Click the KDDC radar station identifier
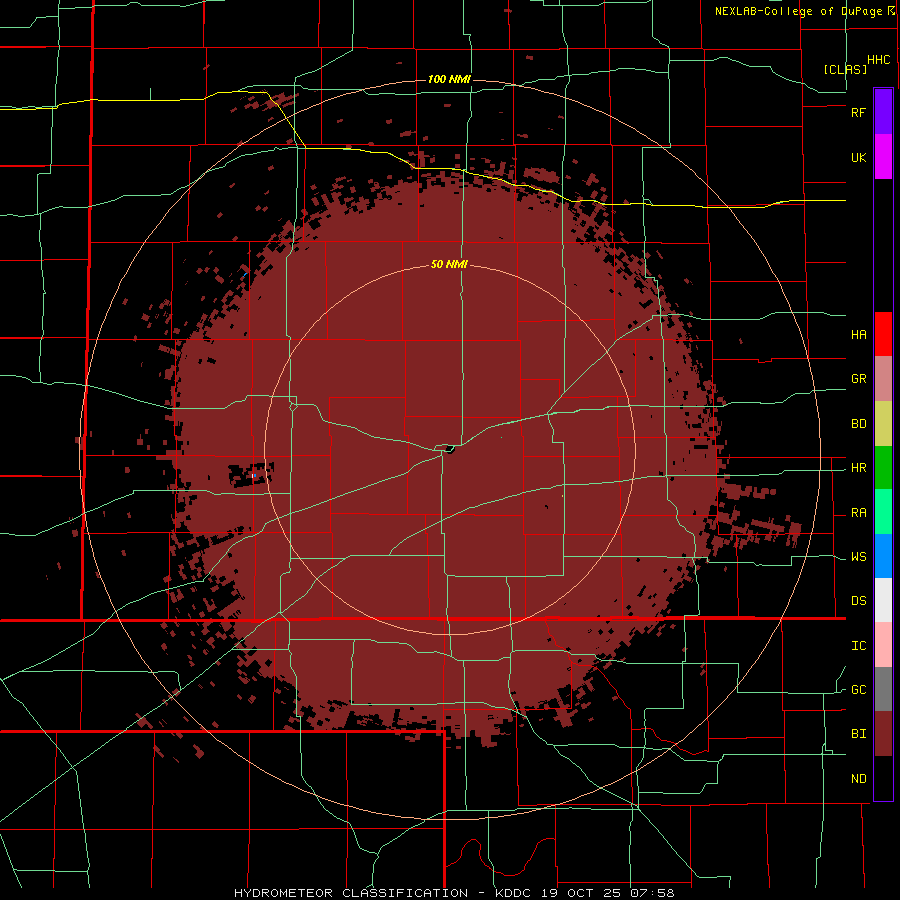The width and height of the screenshot is (900, 900). [511, 893]
